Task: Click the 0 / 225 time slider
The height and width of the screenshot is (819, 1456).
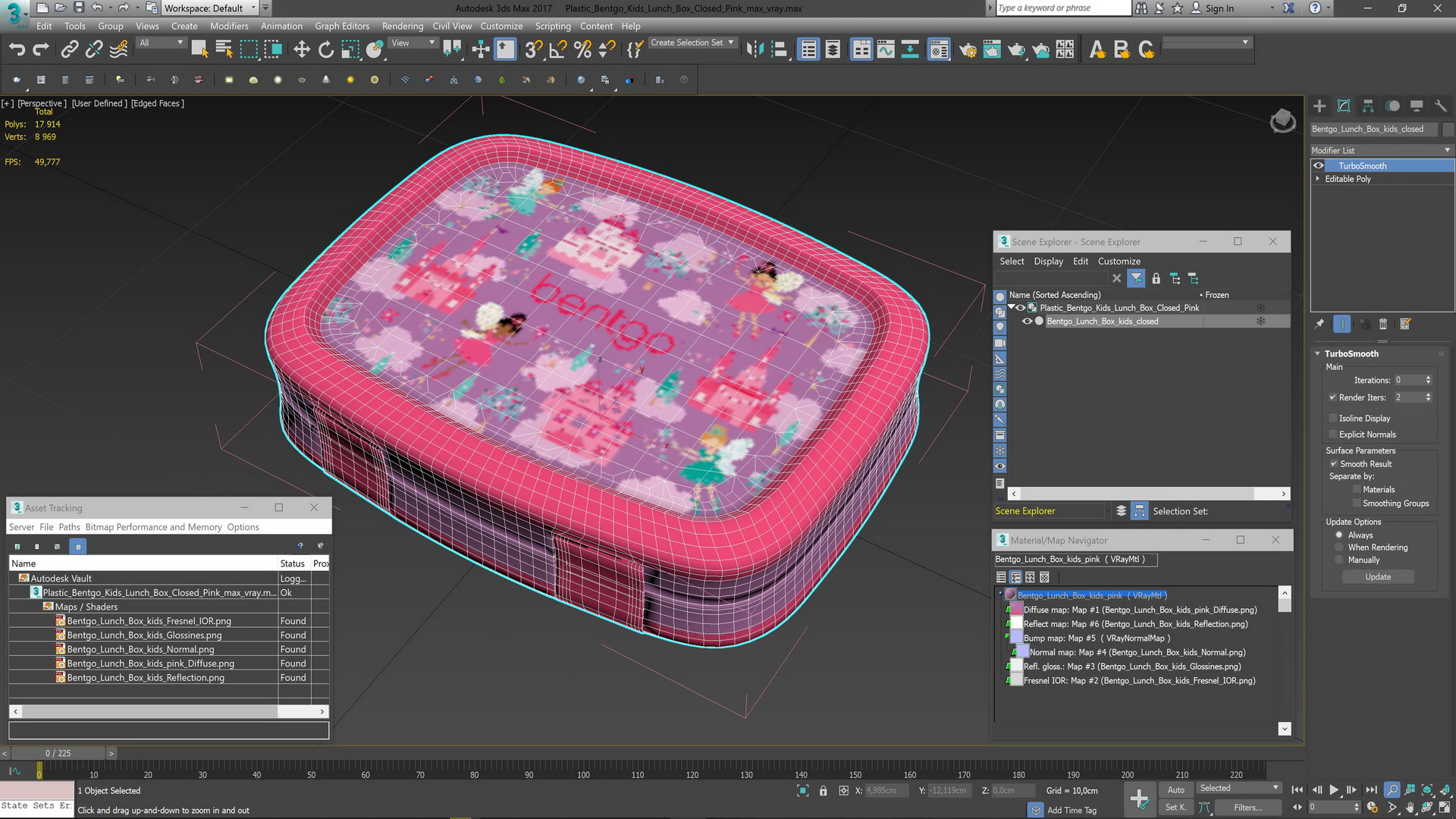Action: pyautogui.click(x=58, y=753)
